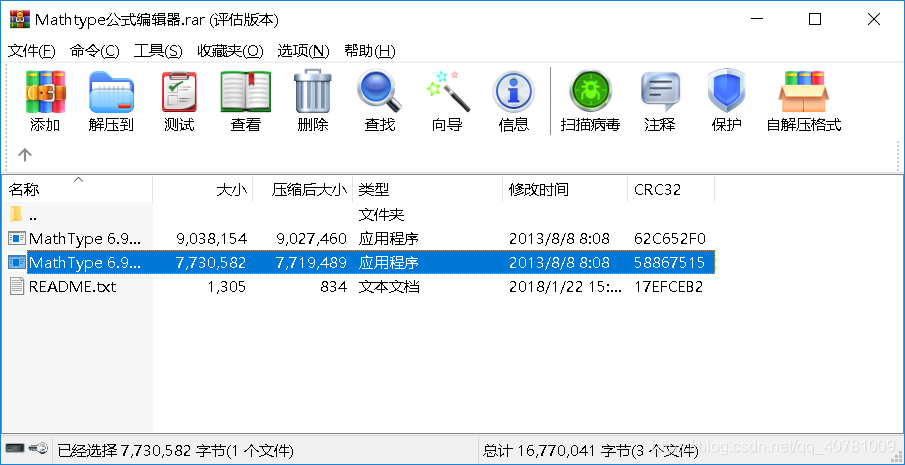Click the CRC32 value 62C652F0

[670, 238]
